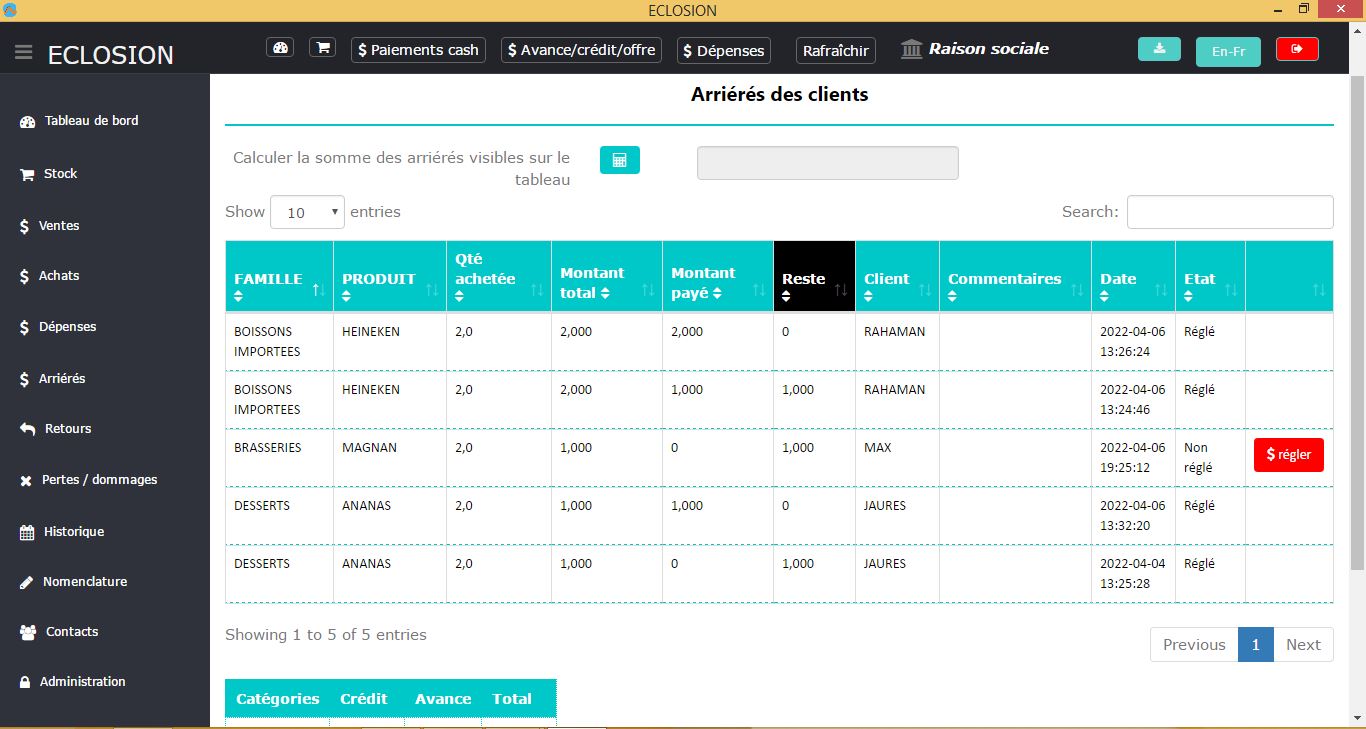This screenshot has height=729, width=1366.
Task: Sort table by the Reste column
Action: [x=814, y=277]
